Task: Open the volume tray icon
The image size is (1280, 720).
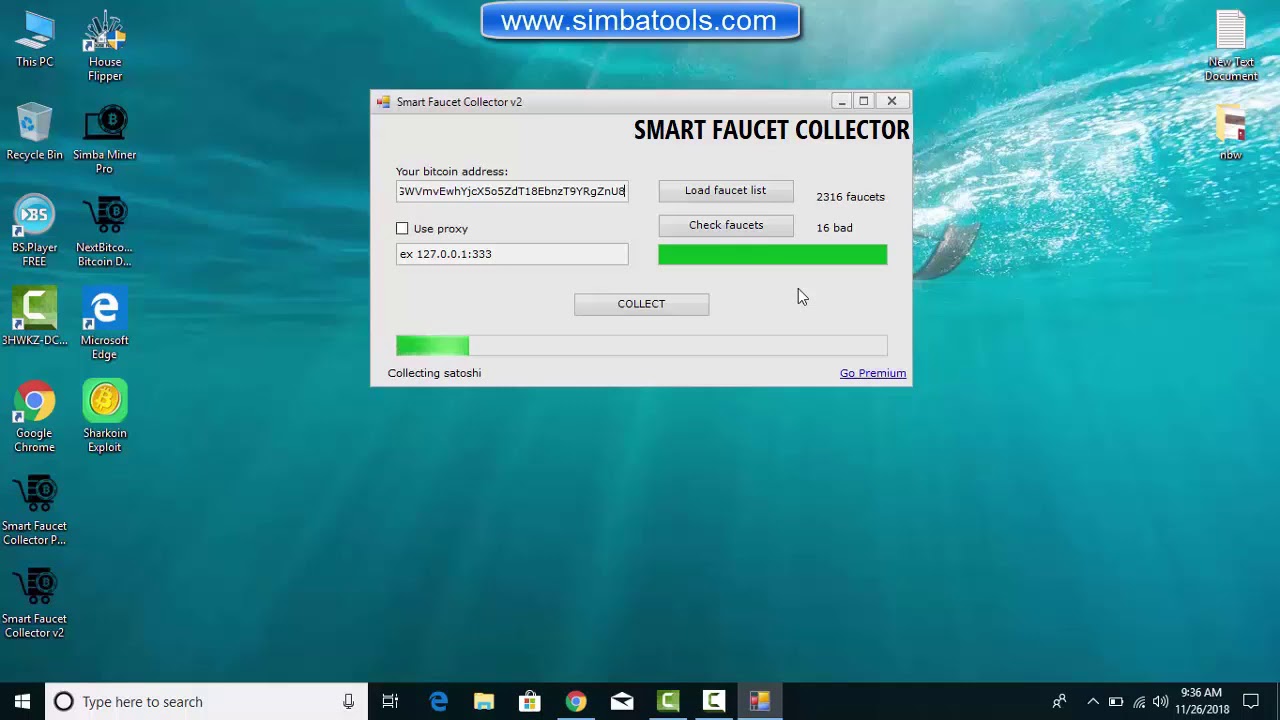Action: (1160, 702)
